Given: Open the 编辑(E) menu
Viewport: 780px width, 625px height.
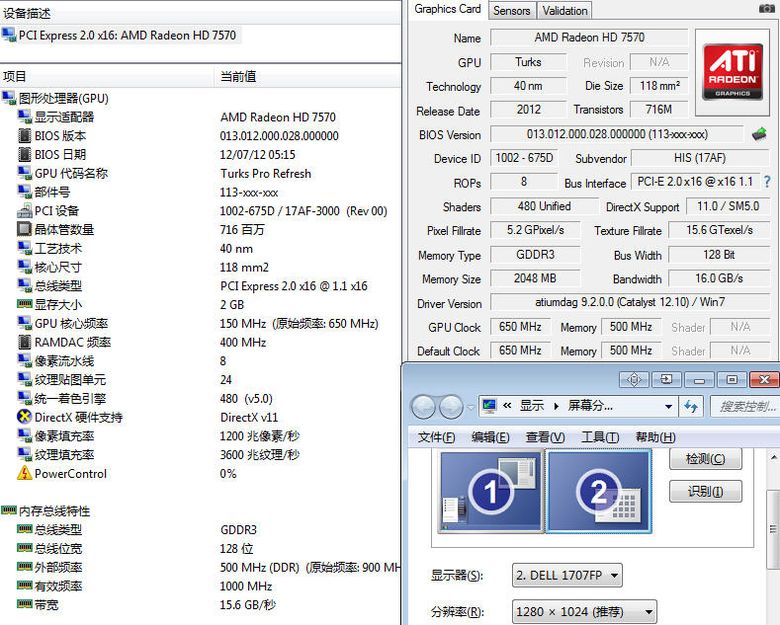Looking at the screenshot, I should [x=490, y=437].
